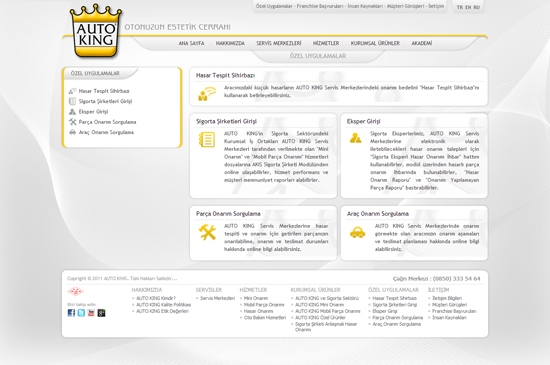
Task: Click the Çağrı Merkezi phone number text
Action: pos(436,279)
